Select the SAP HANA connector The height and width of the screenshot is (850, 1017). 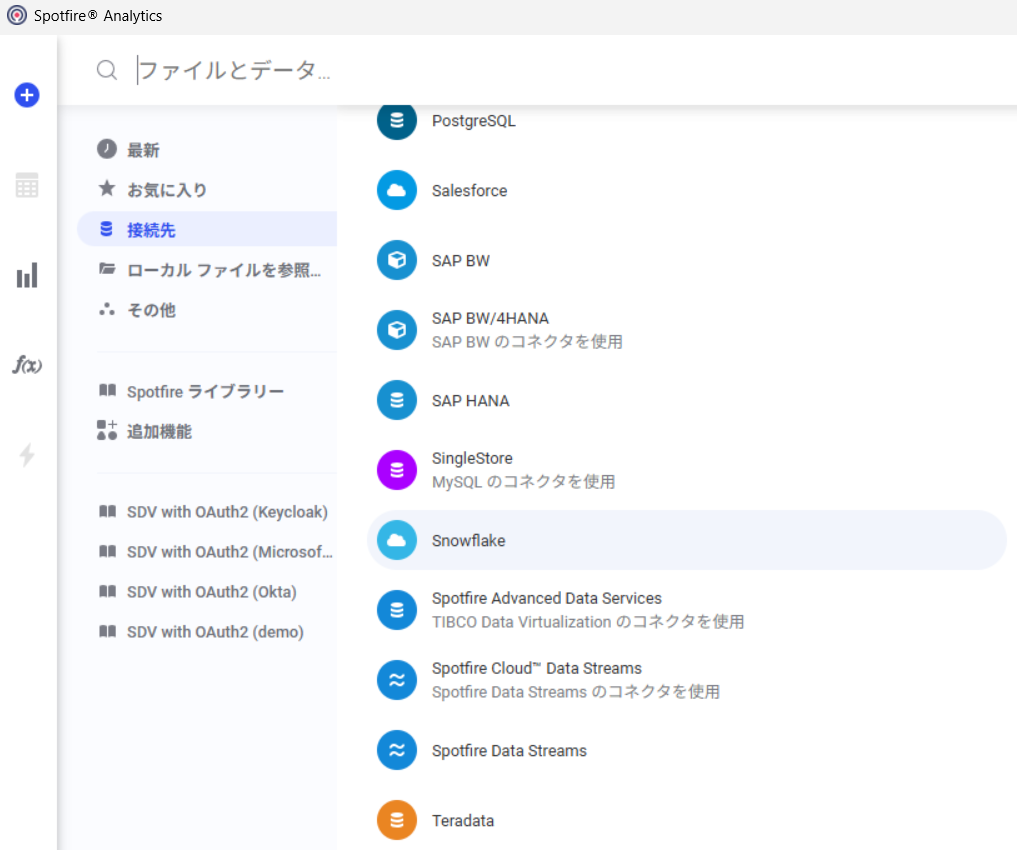pos(687,400)
